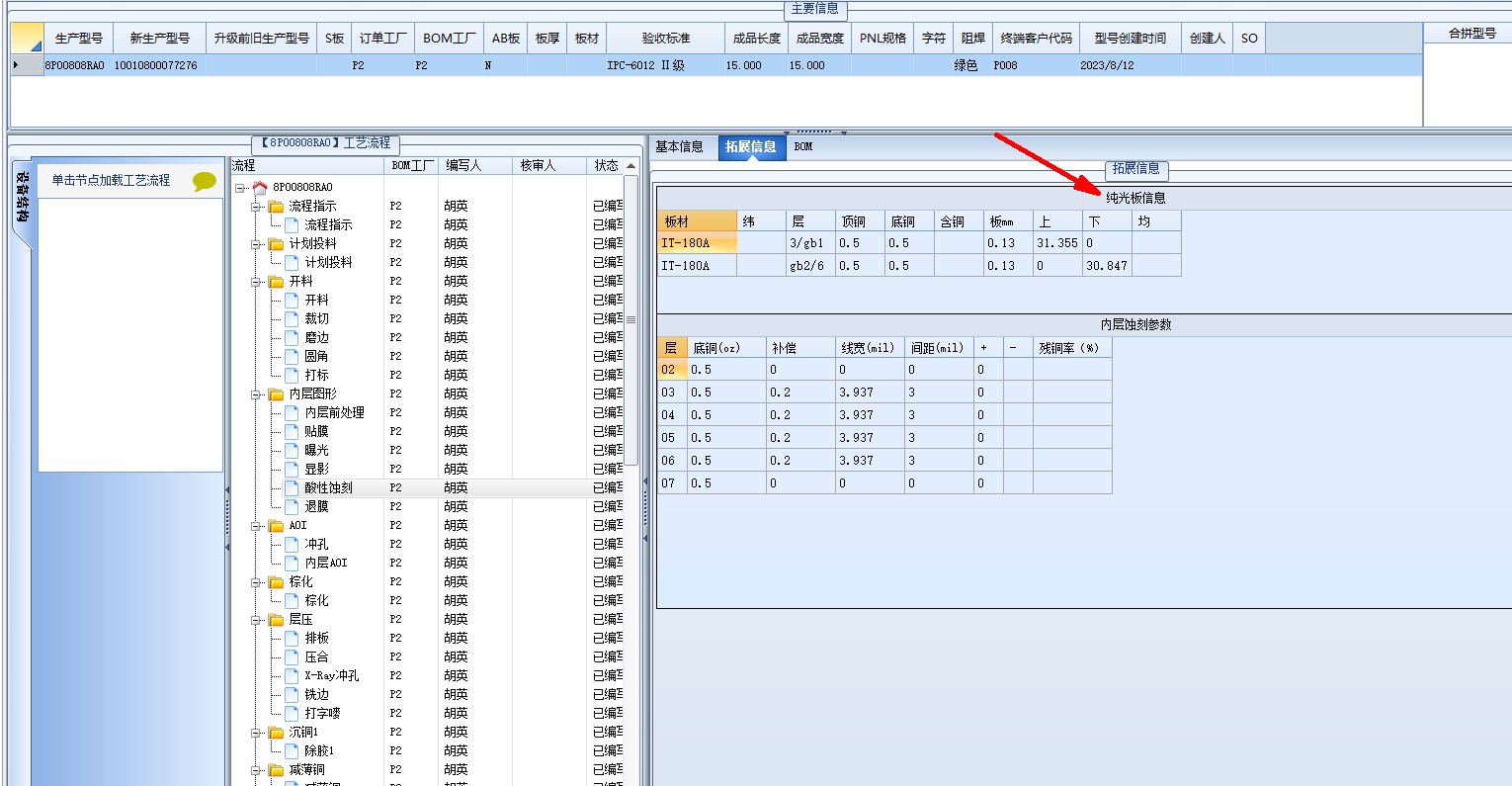Click the page icon beside 退膜
The image size is (1512, 786).
pos(292,506)
